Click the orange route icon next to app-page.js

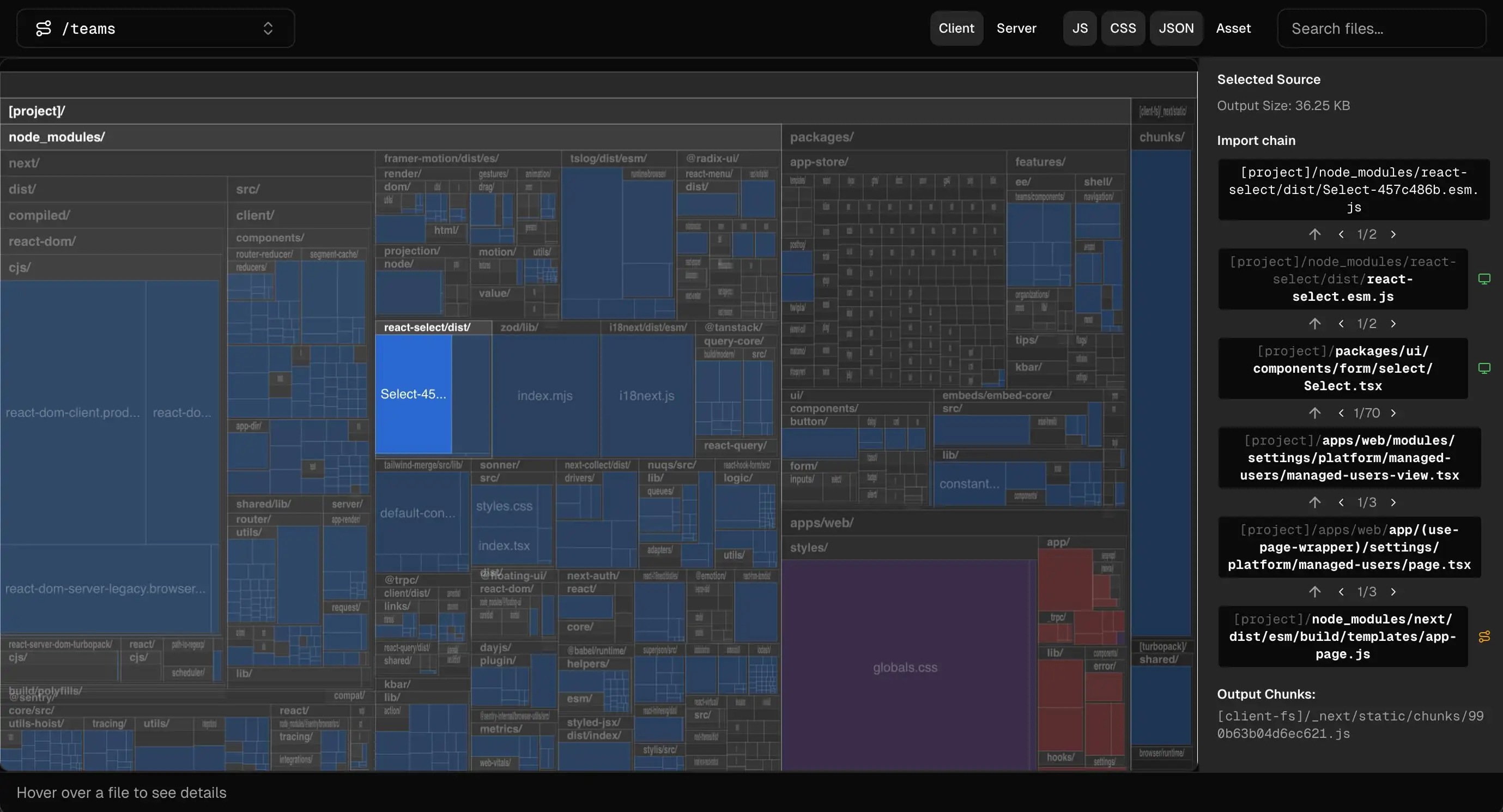pos(1485,637)
